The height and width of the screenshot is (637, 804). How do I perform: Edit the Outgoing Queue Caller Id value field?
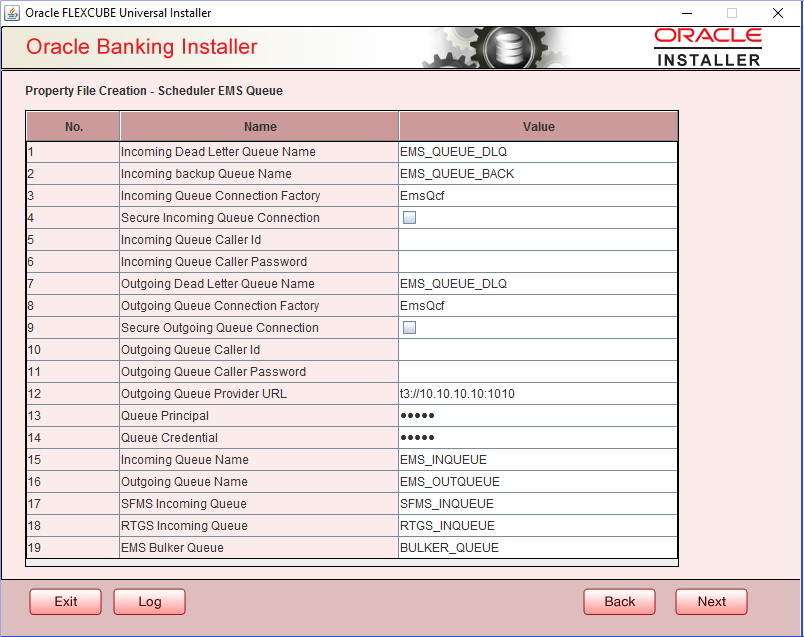point(538,350)
